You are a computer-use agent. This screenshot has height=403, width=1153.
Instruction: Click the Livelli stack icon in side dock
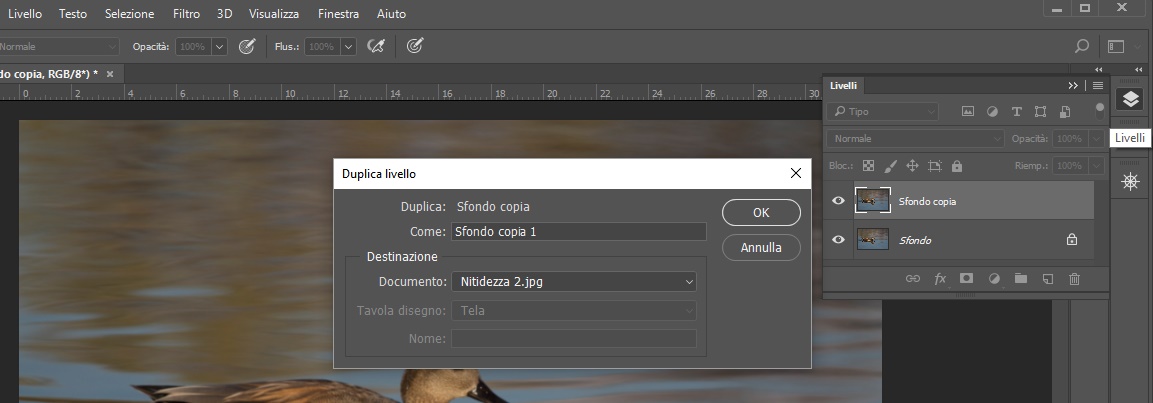[x=1130, y=99]
